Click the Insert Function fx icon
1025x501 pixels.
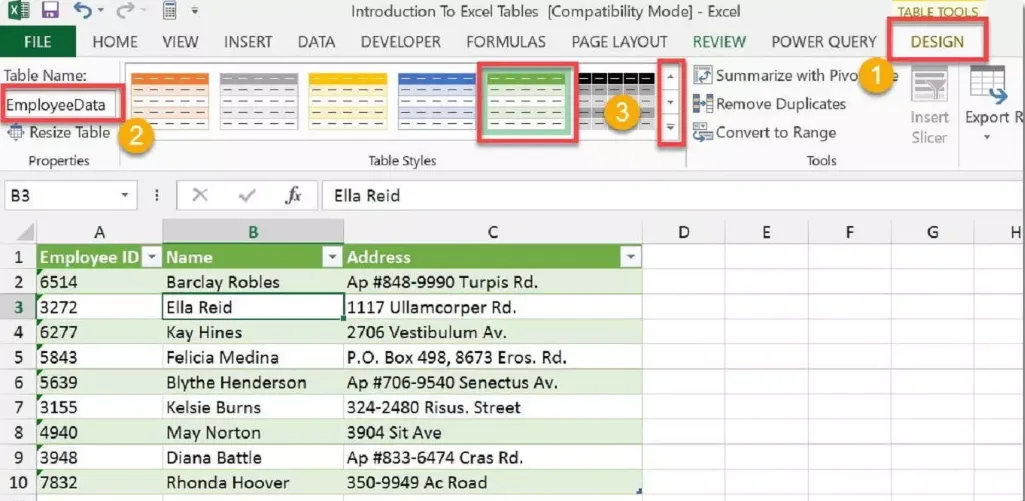click(x=293, y=196)
